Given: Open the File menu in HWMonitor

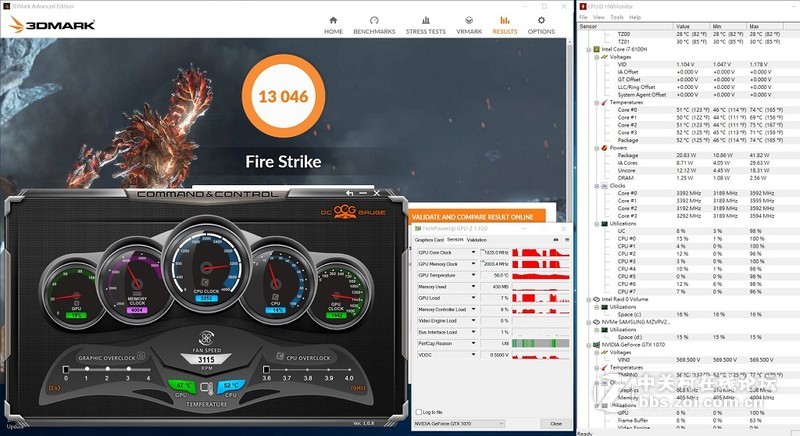Looking at the screenshot, I should 583,17.
